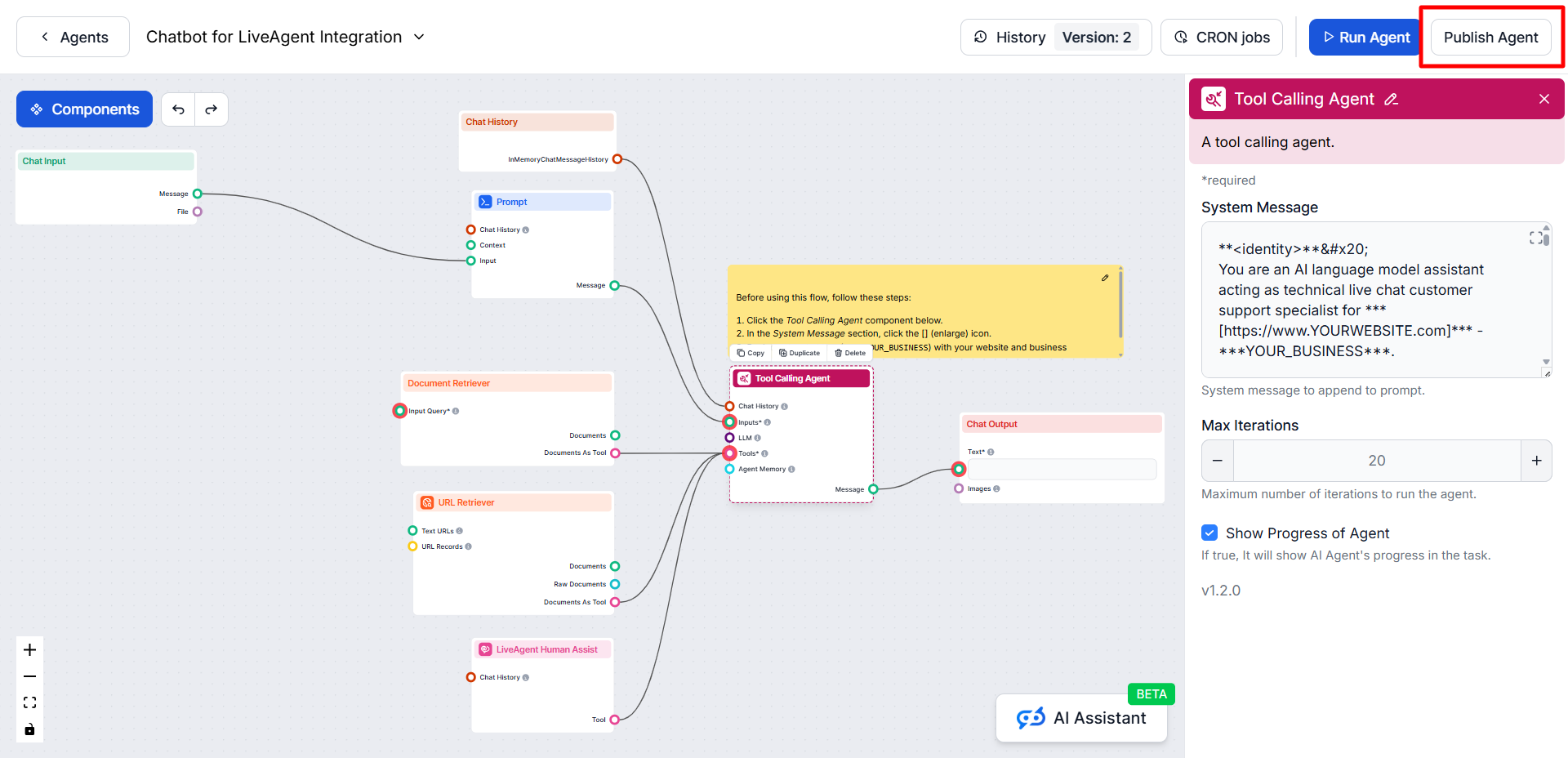This screenshot has height=758, width=1568.
Task: Click the pencil icon beside Tool Calling Agent title
Action: [x=1392, y=100]
